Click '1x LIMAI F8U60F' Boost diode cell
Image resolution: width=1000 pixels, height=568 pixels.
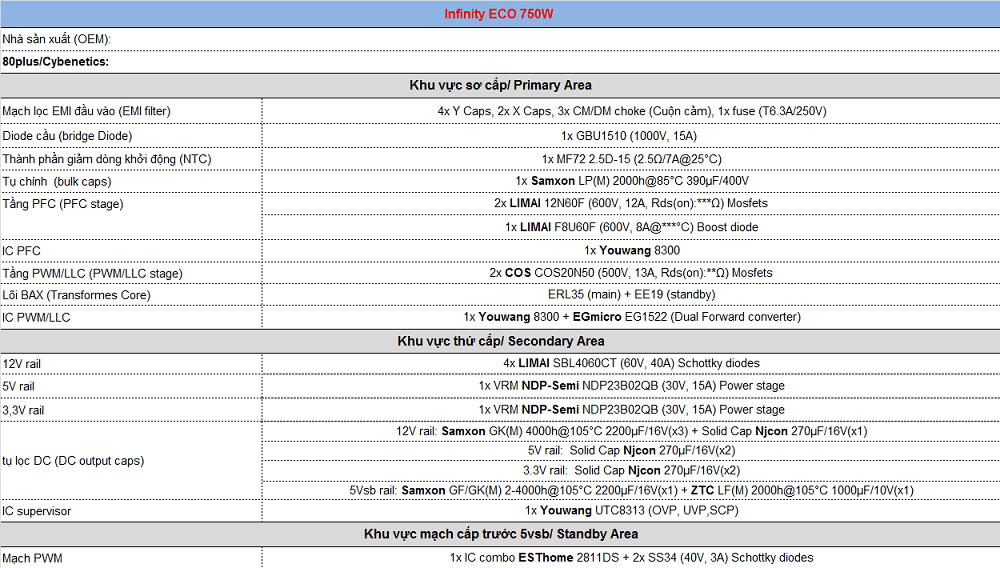coord(631,227)
